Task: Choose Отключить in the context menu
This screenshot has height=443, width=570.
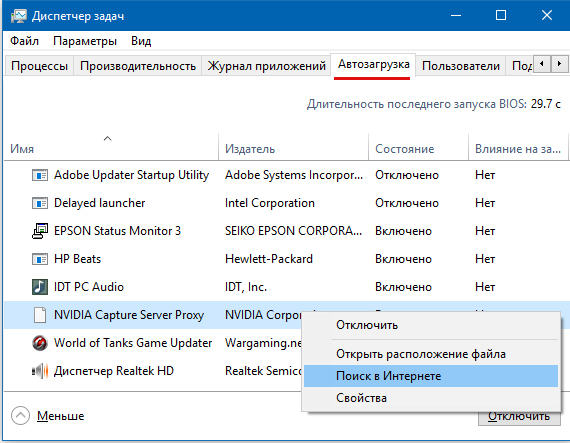Action: pos(431,325)
